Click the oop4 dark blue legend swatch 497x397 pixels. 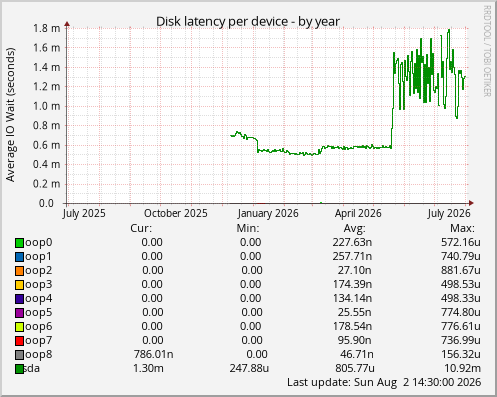[x=19, y=299]
